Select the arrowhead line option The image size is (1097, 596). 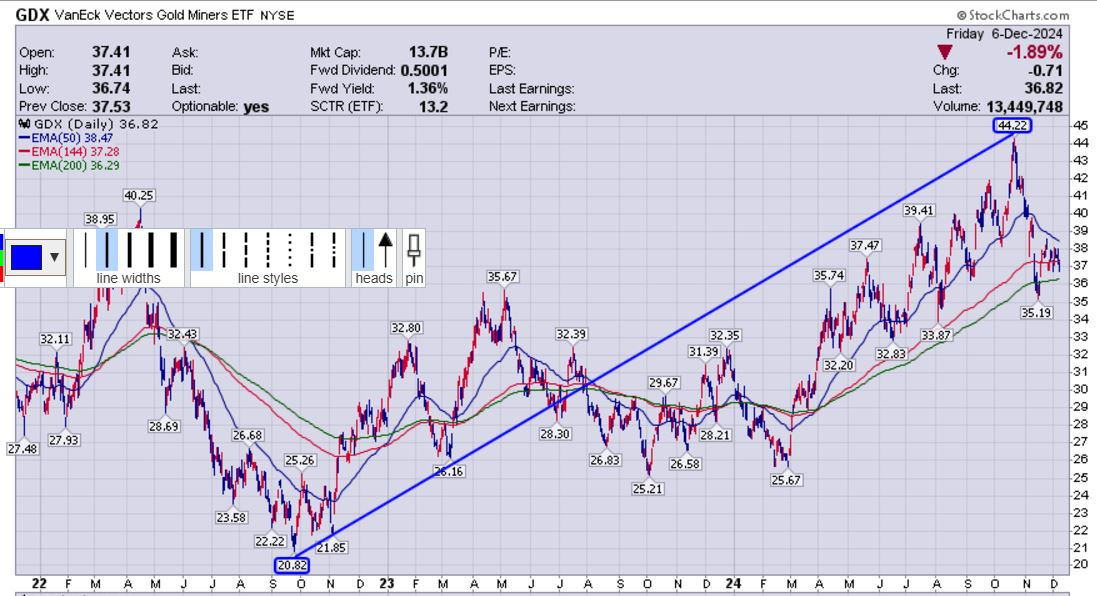coord(385,250)
